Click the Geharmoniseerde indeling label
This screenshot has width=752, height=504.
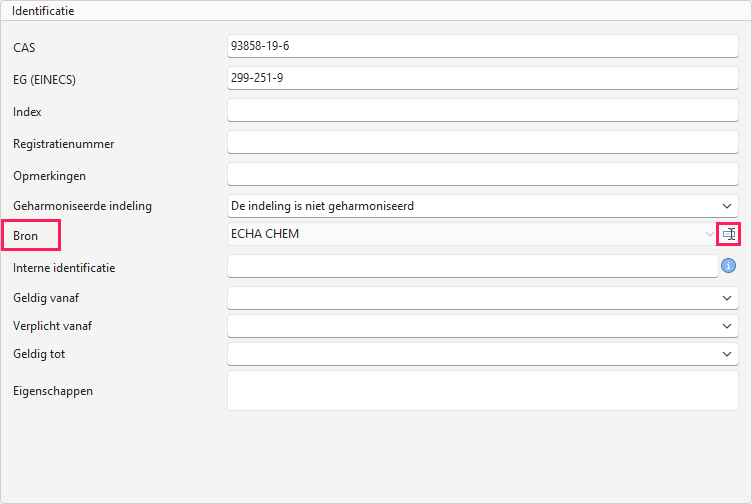tap(82, 206)
